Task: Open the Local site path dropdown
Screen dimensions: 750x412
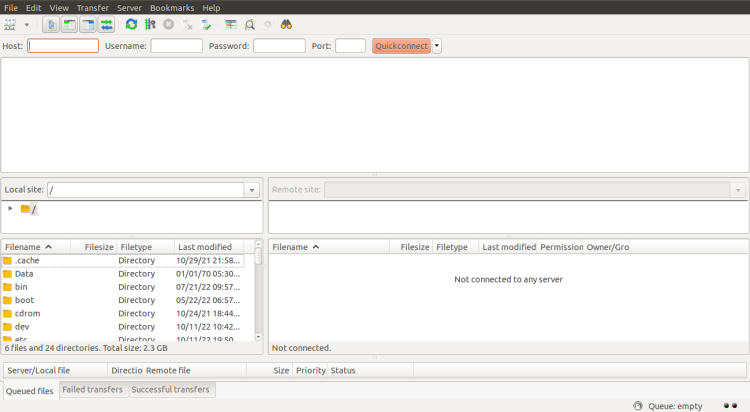Action: click(x=252, y=190)
